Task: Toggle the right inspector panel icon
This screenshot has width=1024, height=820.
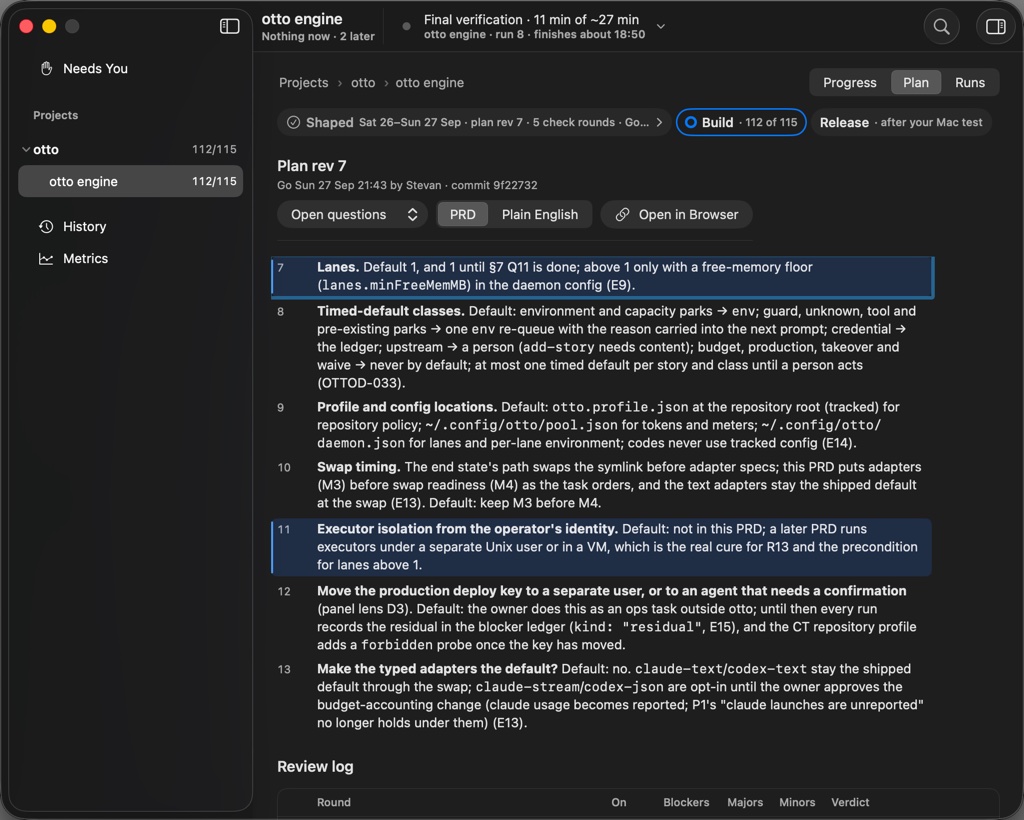Action: (x=995, y=26)
